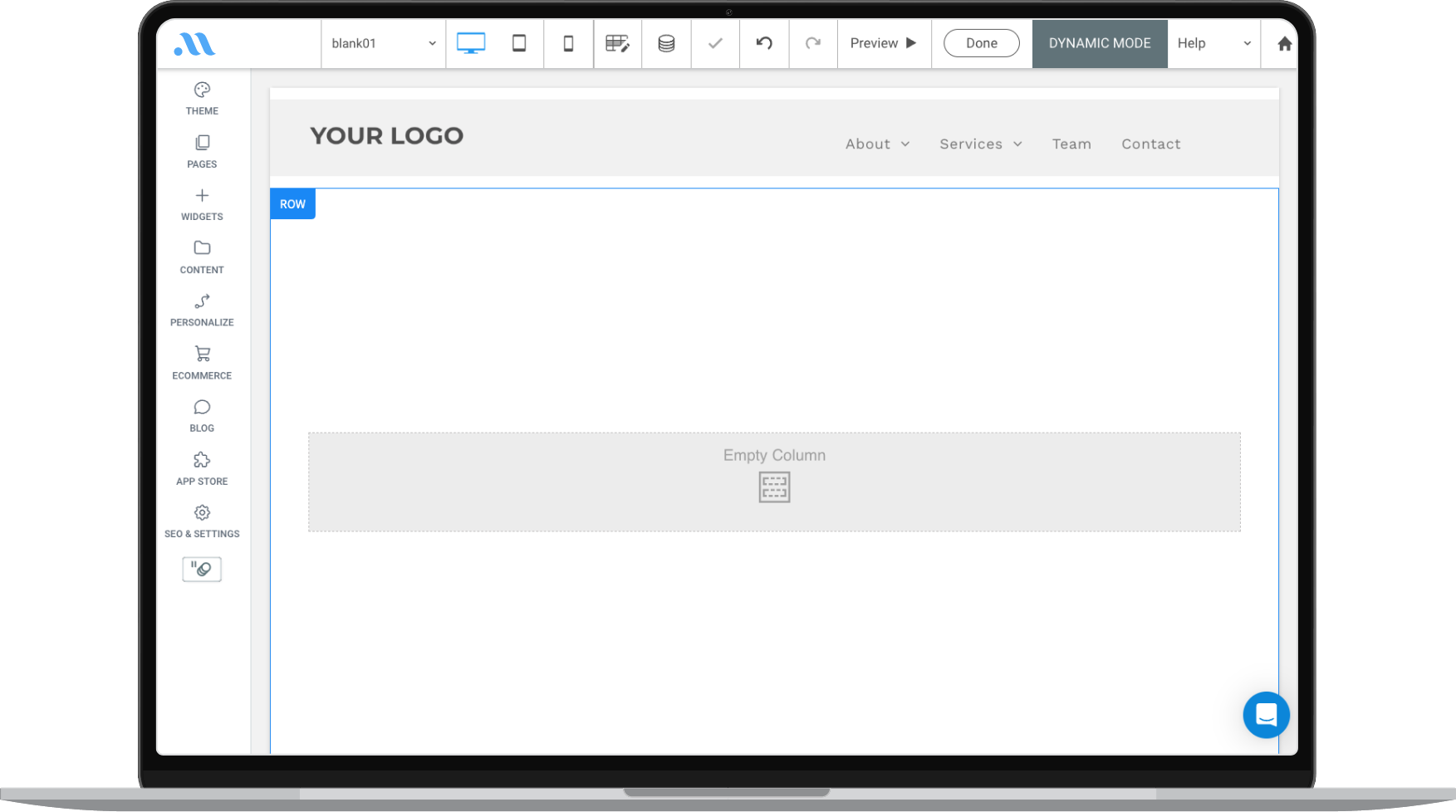This screenshot has width=1456, height=812.
Task: Open the chat support bubble
Action: pyautogui.click(x=1266, y=715)
